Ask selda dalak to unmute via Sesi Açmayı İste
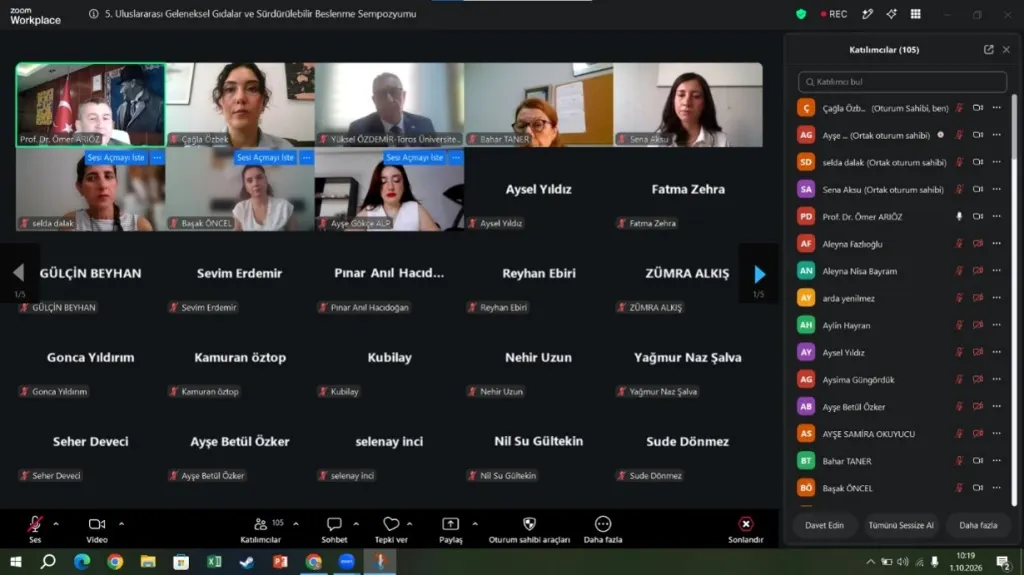 pyautogui.click(x=116, y=157)
